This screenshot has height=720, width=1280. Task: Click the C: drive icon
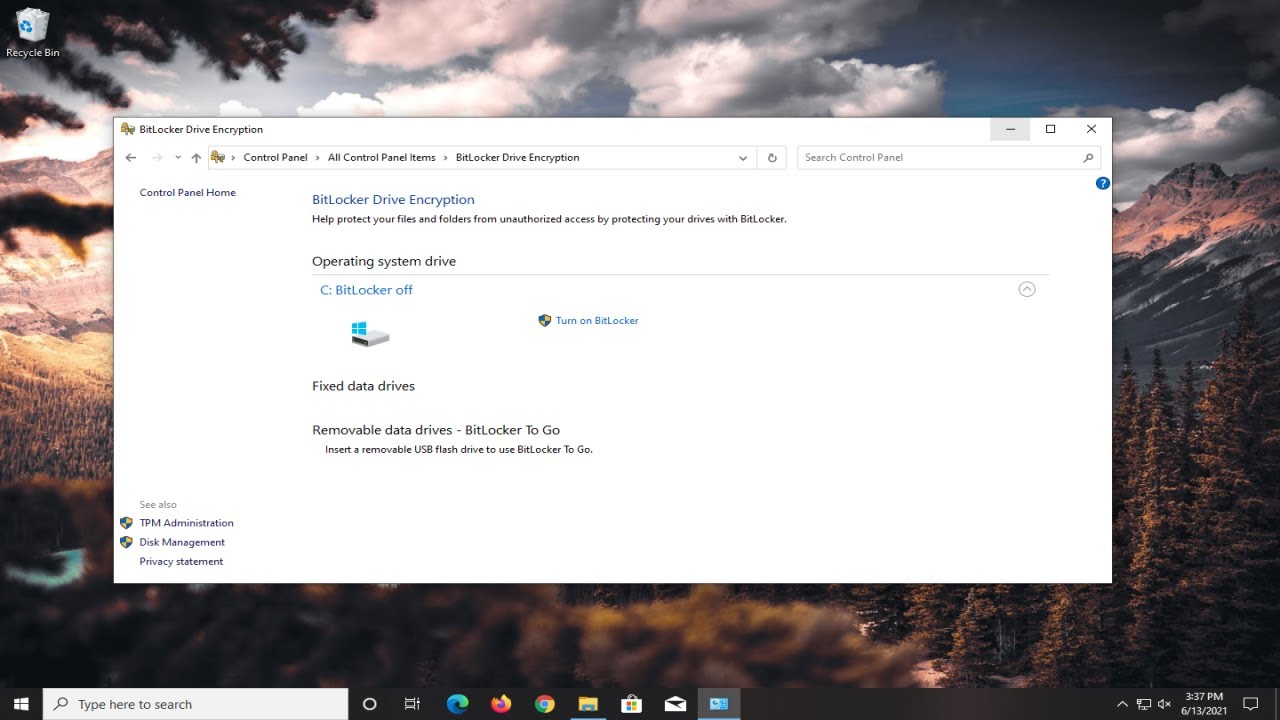click(369, 334)
